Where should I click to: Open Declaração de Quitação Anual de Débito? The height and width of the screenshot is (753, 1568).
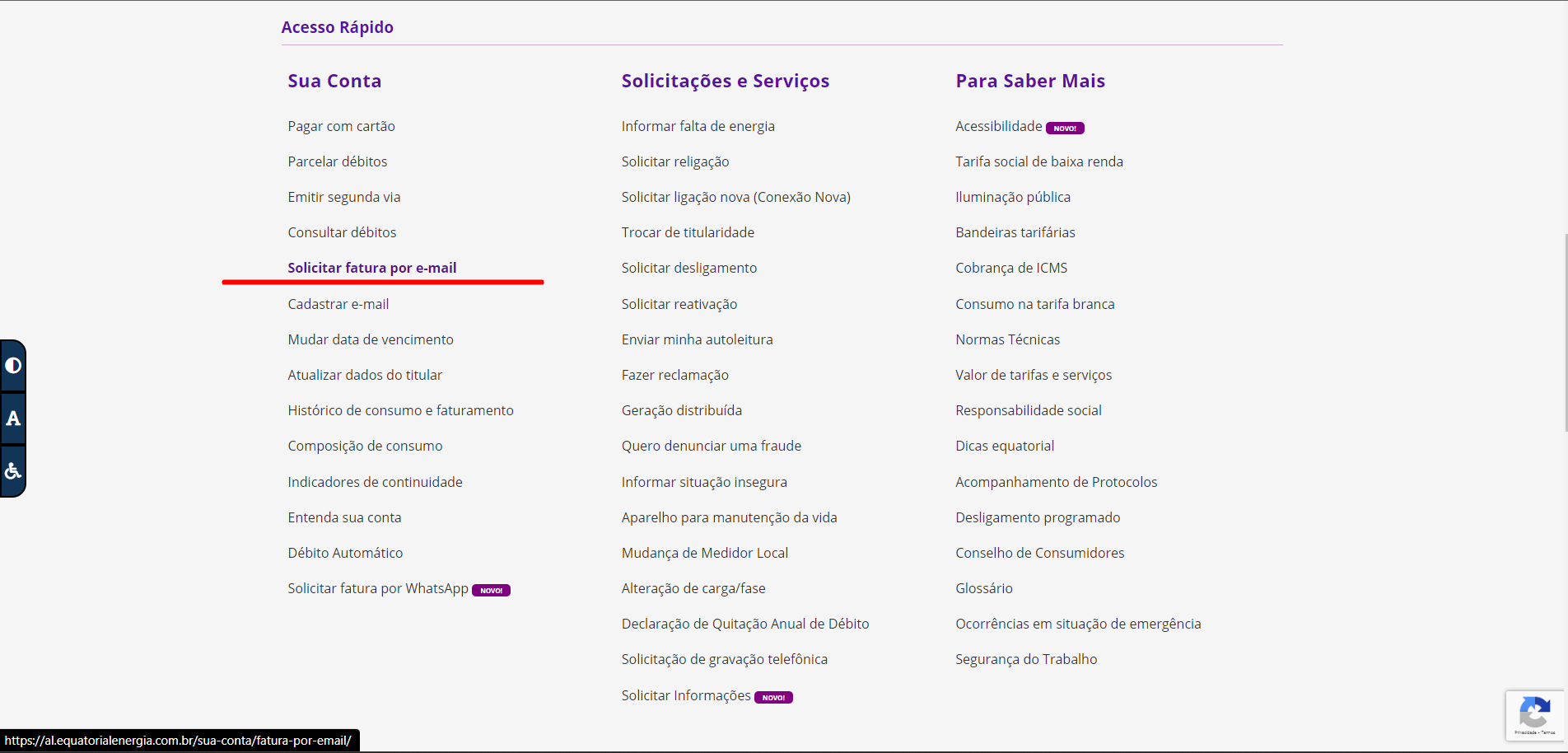pos(744,624)
